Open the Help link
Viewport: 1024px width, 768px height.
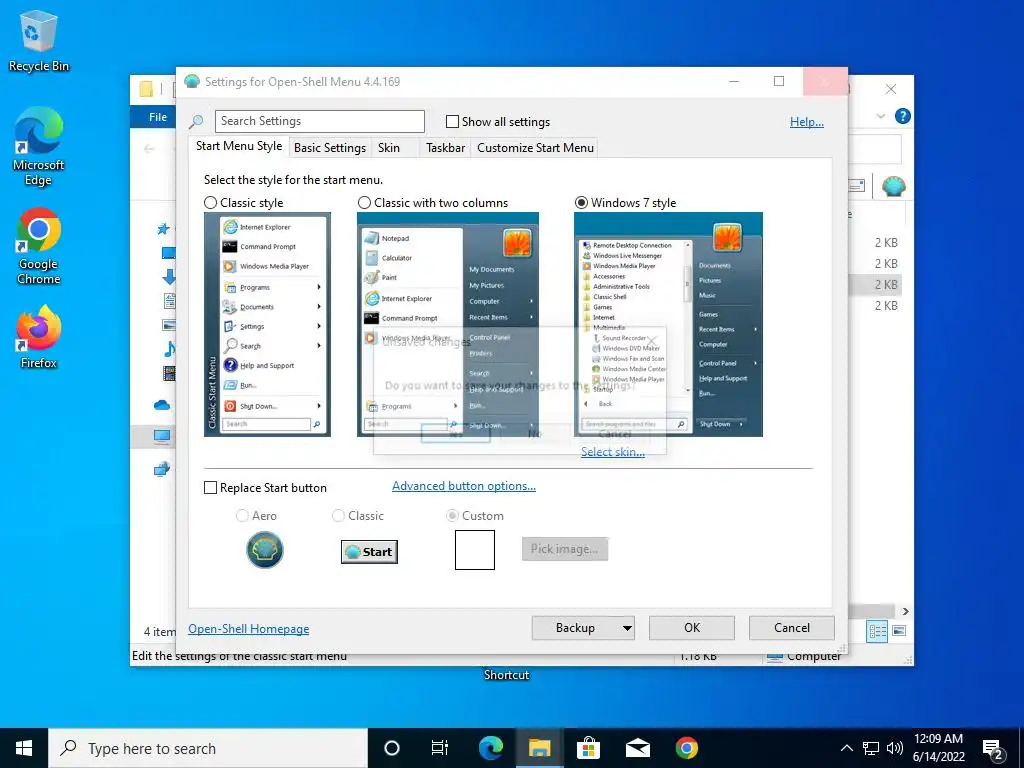click(x=807, y=121)
